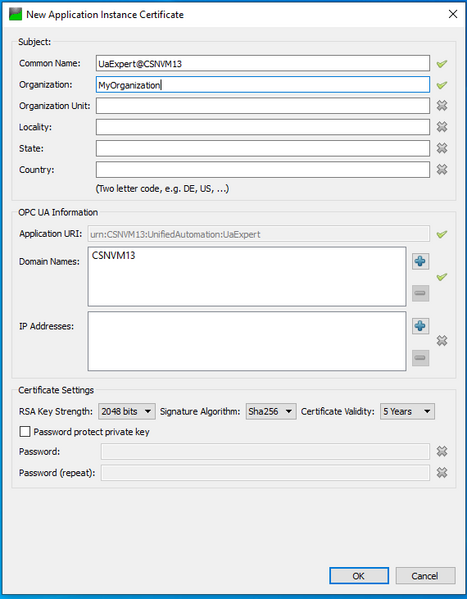Confirm the certificate with OK button
Screen dimensions: 467x599
pos(359,576)
